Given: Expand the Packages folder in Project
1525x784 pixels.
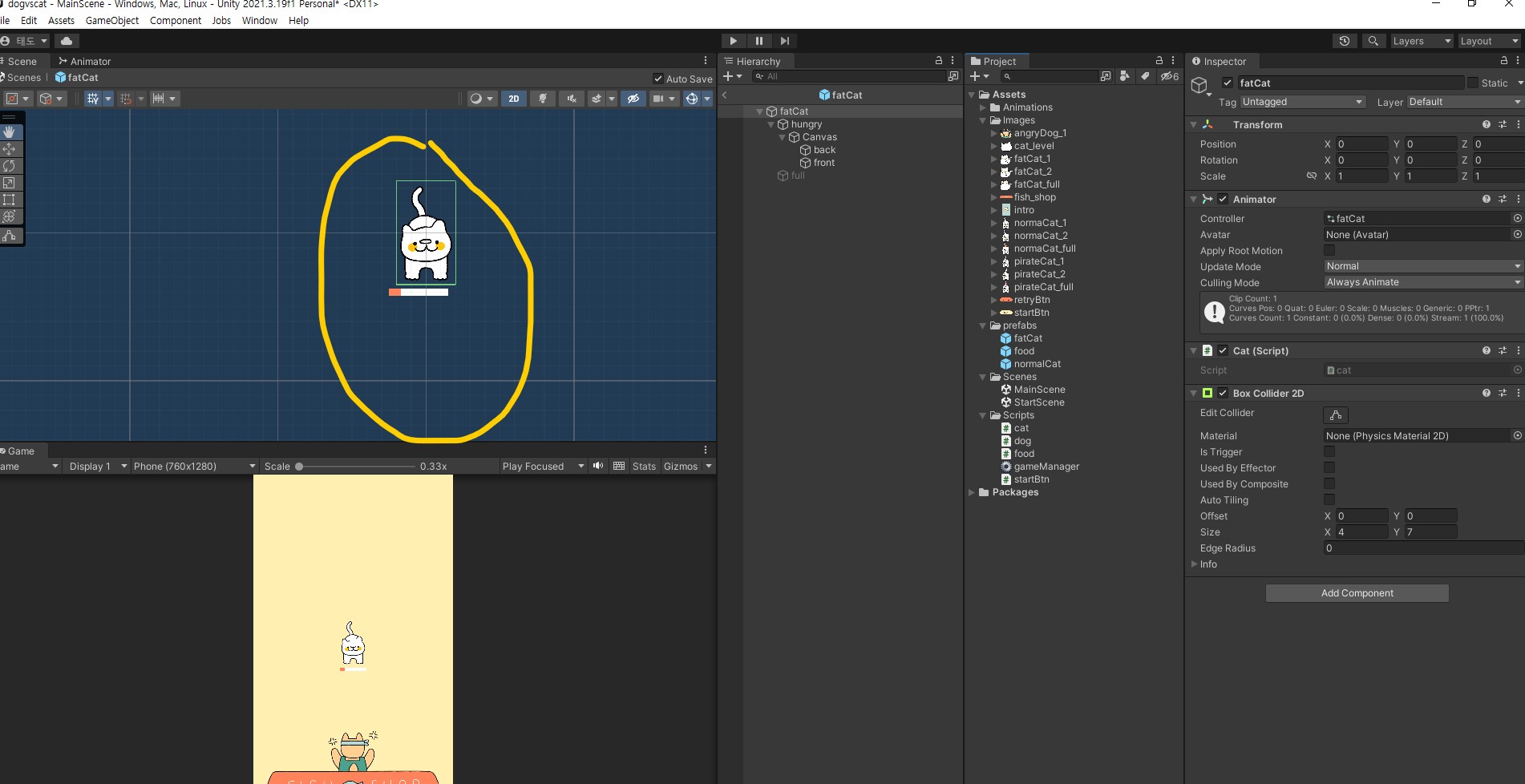Looking at the screenshot, I should point(973,492).
